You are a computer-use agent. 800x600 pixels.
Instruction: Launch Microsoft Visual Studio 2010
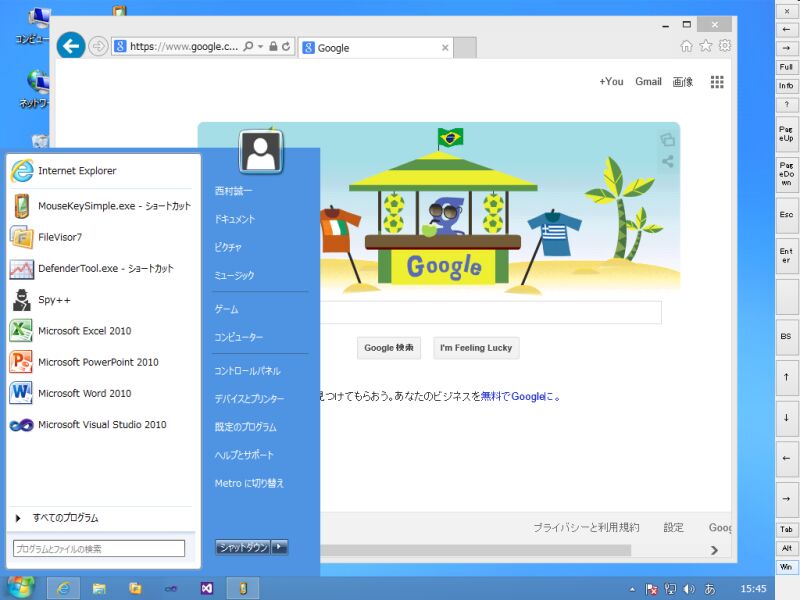point(100,424)
